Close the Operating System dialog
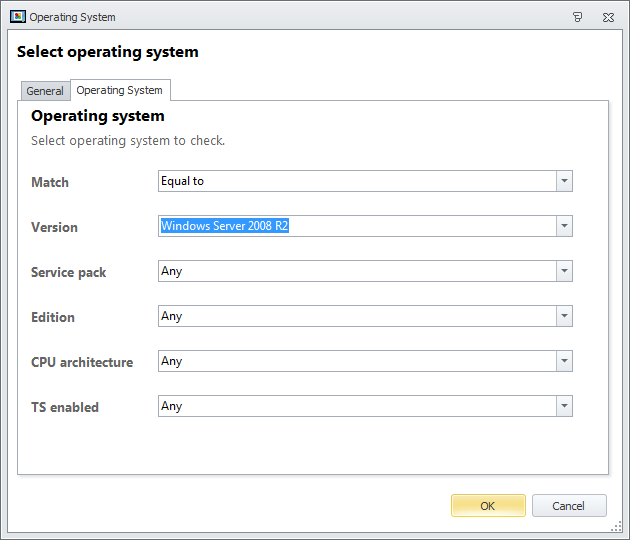 (608, 17)
